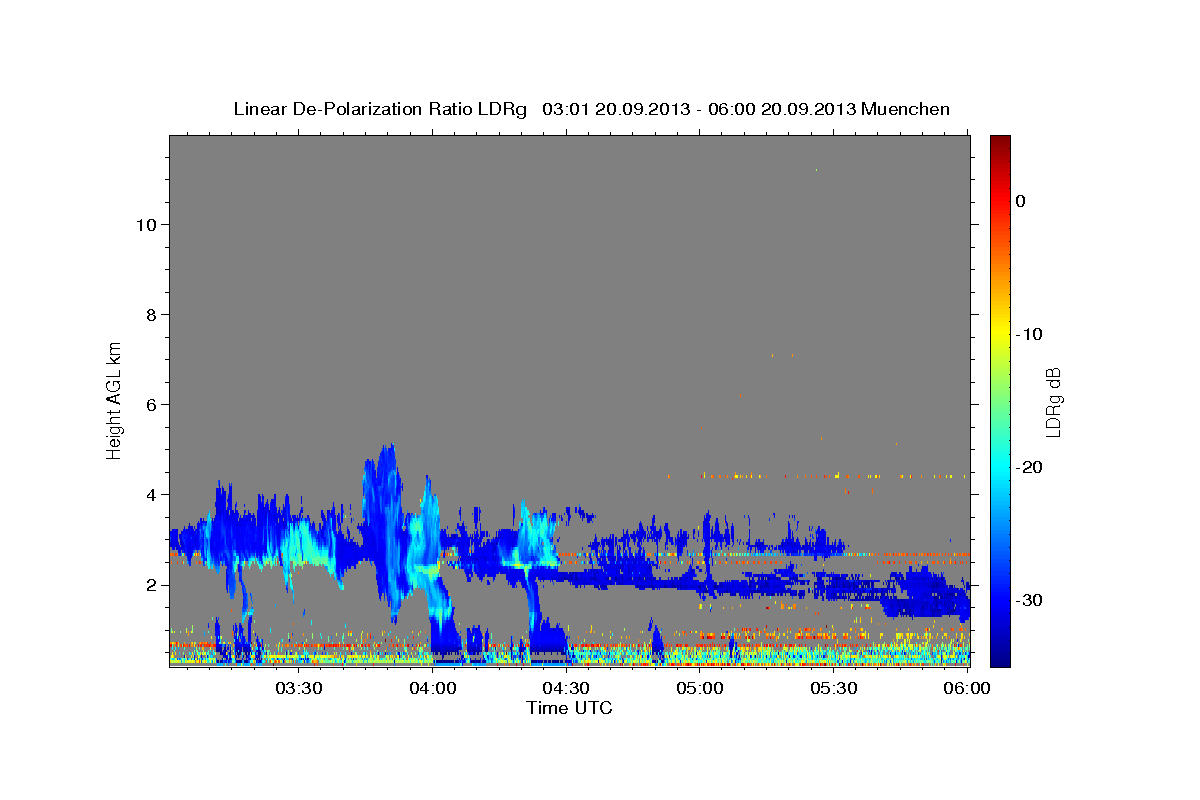Screen dimensions: 1200x800
Task: Click the height tick label 2
Action: pos(151,584)
